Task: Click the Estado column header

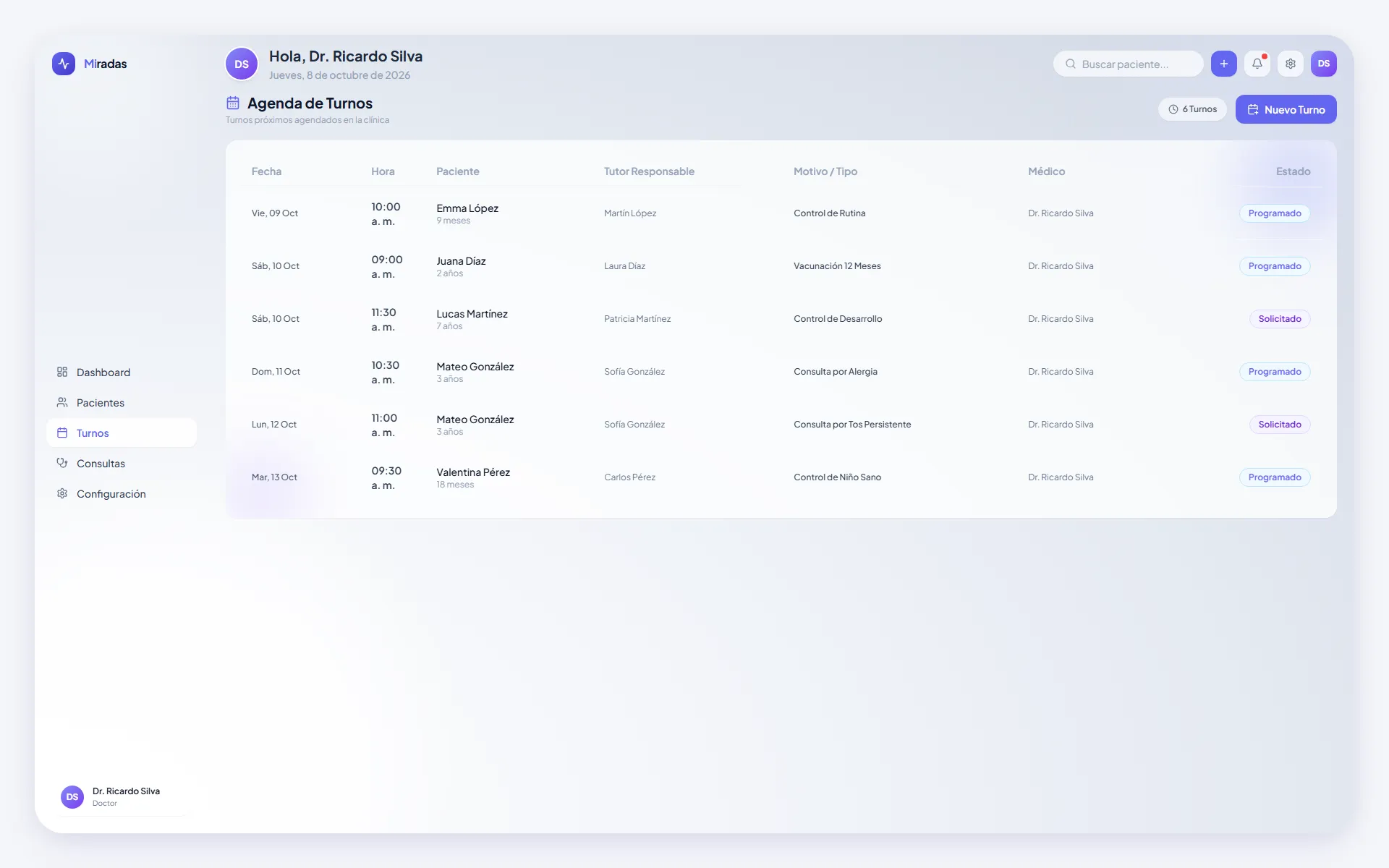Action: [x=1293, y=171]
